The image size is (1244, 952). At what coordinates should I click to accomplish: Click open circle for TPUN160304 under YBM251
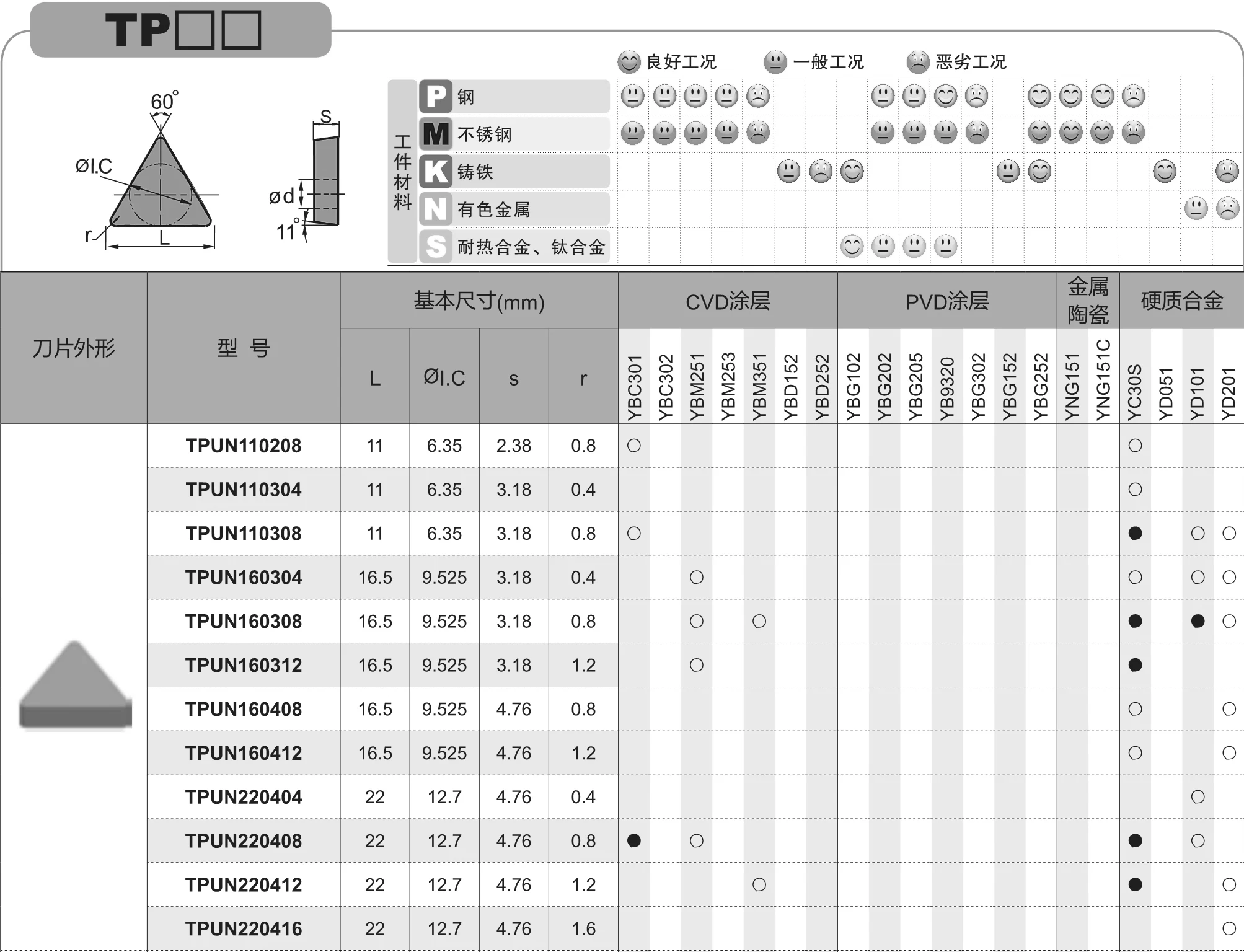point(697,577)
